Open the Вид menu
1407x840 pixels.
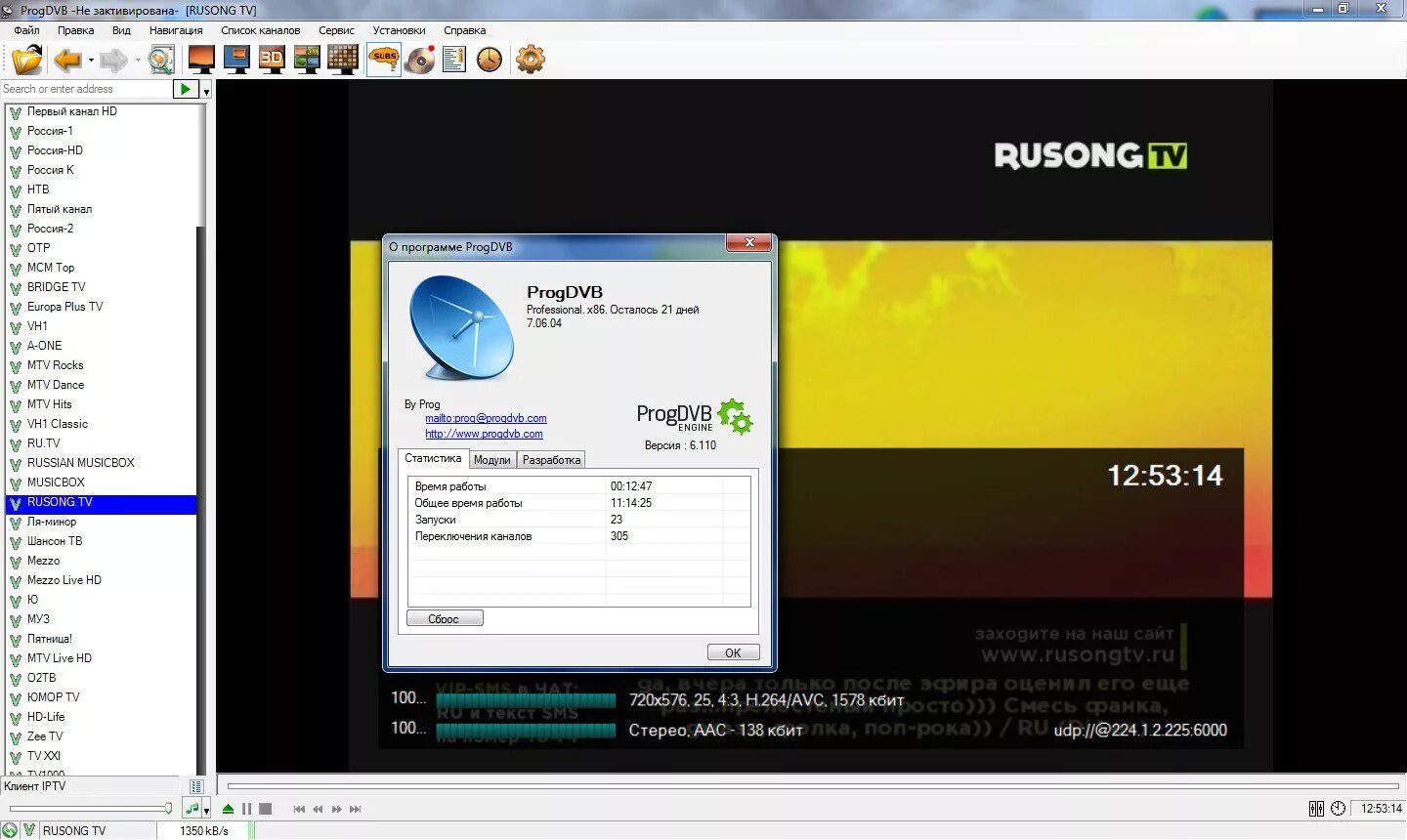point(121,30)
